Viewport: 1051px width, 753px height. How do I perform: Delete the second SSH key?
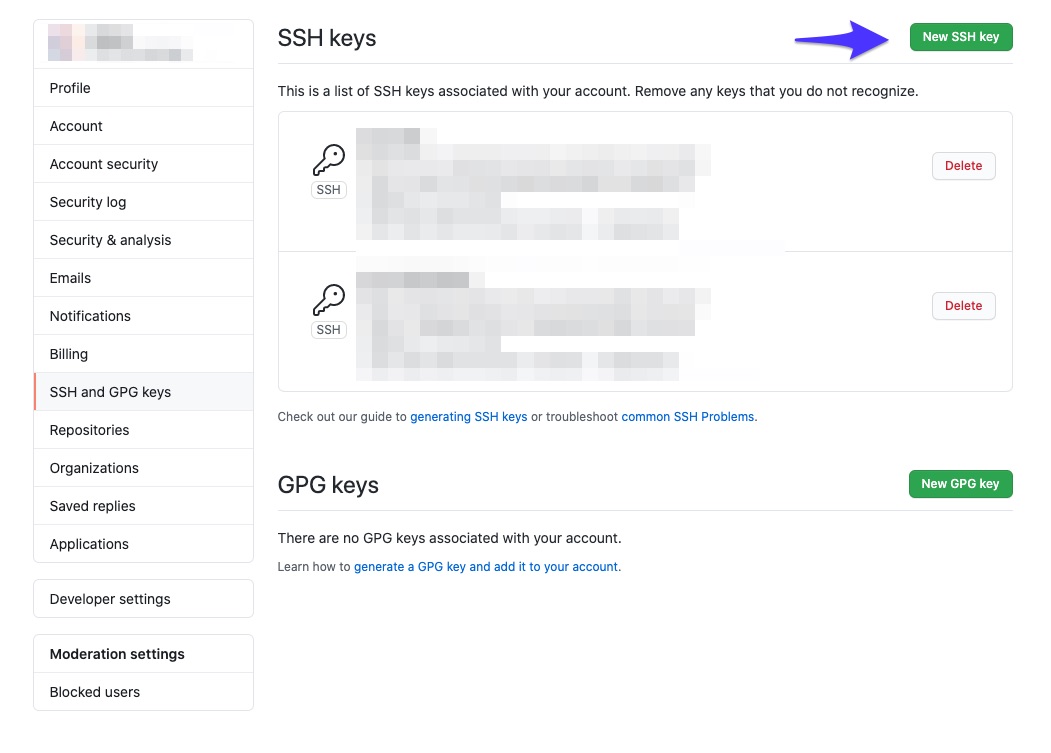coord(962,305)
